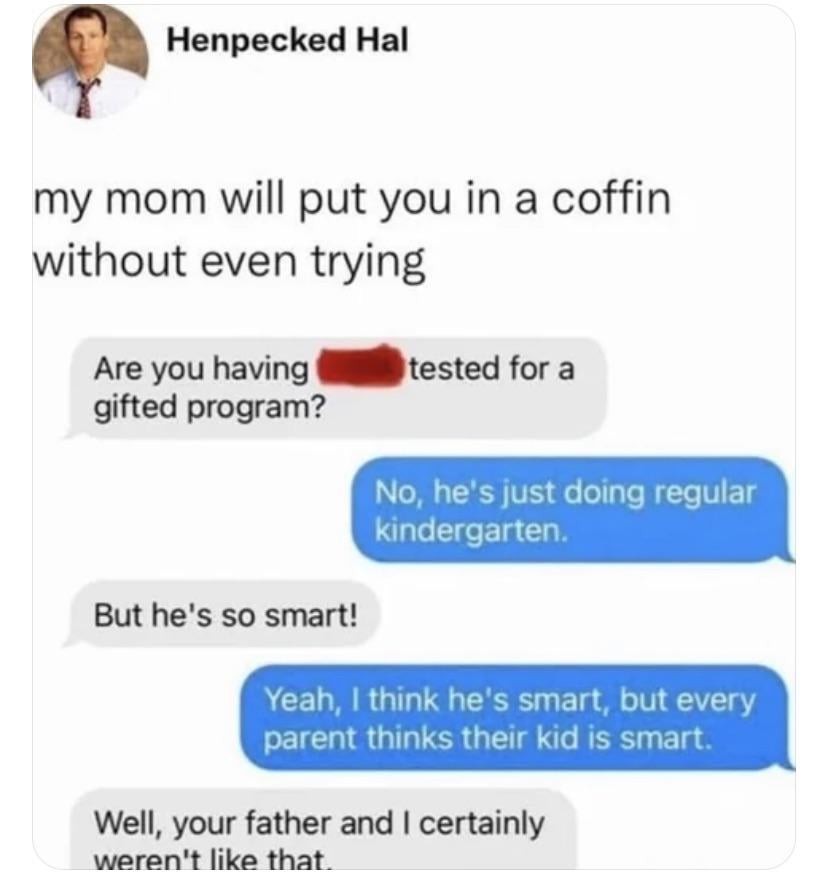Click the words "gifted program?"
This screenshot has width=828, height=875.
click(209, 408)
